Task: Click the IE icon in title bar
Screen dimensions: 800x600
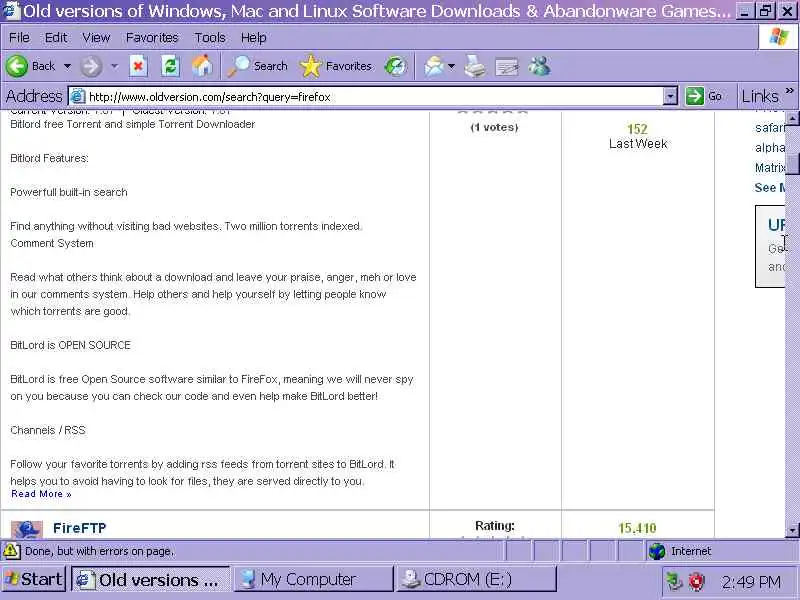Action: point(10,11)
